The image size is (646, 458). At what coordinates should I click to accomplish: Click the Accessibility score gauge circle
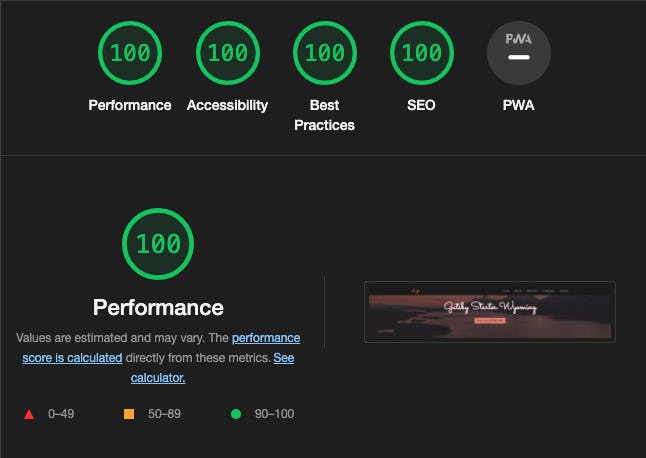(227, 52)
